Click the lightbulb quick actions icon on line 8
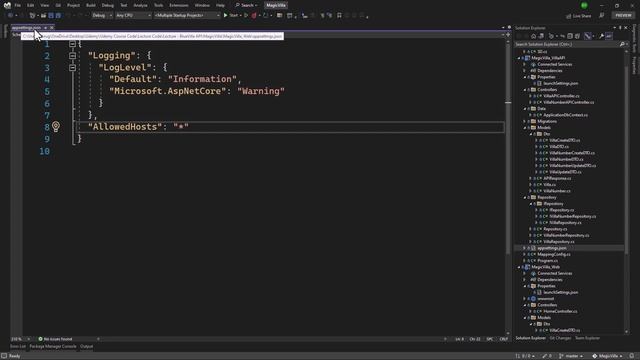Screen dimensions: 640x360 click(x=56, y=127)
